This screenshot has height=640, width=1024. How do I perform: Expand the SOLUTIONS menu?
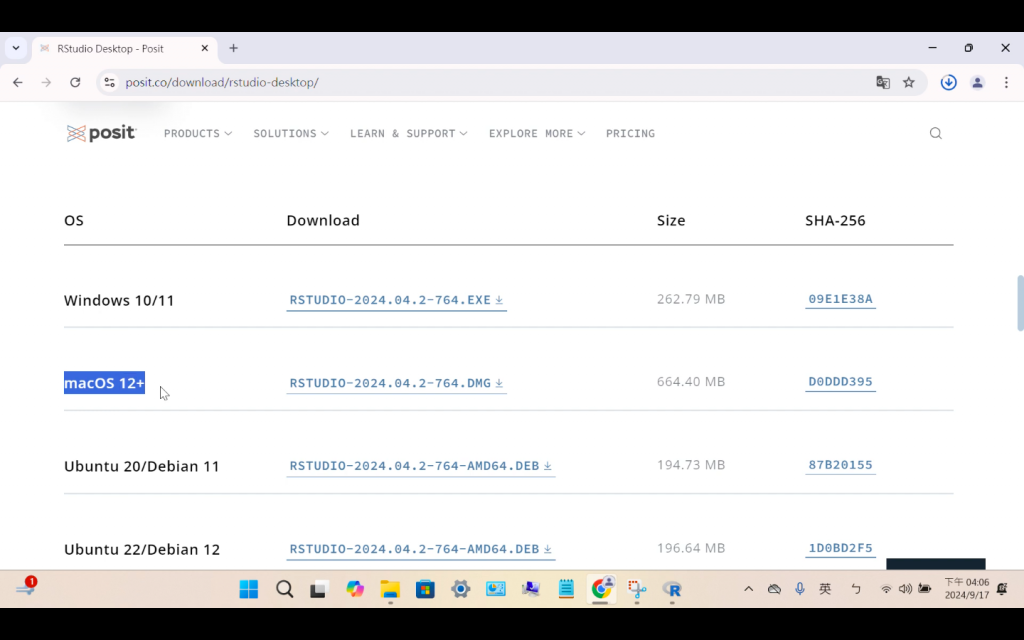[x=291, y=133]
